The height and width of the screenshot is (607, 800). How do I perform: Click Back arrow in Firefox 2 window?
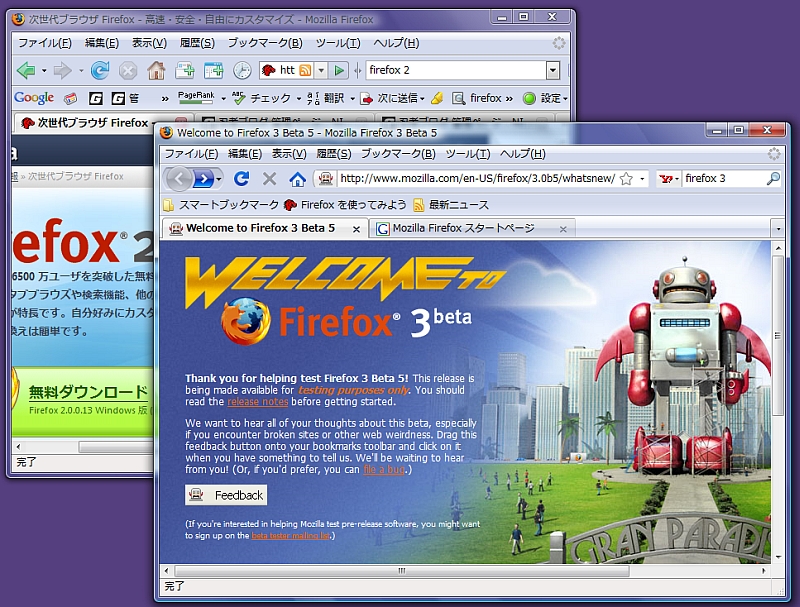point(26,70)
